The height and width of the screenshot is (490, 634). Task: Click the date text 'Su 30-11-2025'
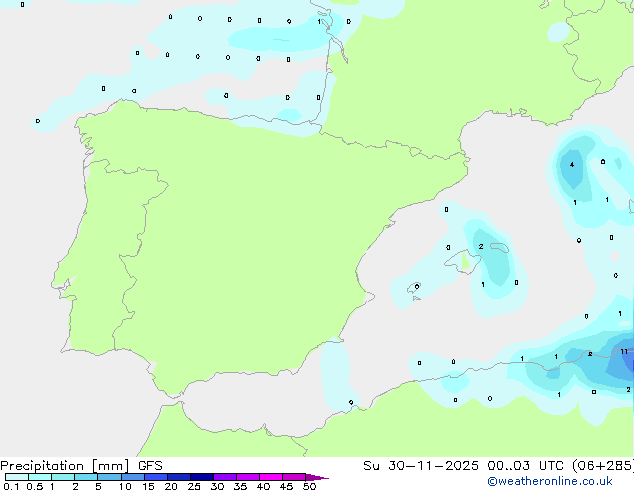point(421,466)
